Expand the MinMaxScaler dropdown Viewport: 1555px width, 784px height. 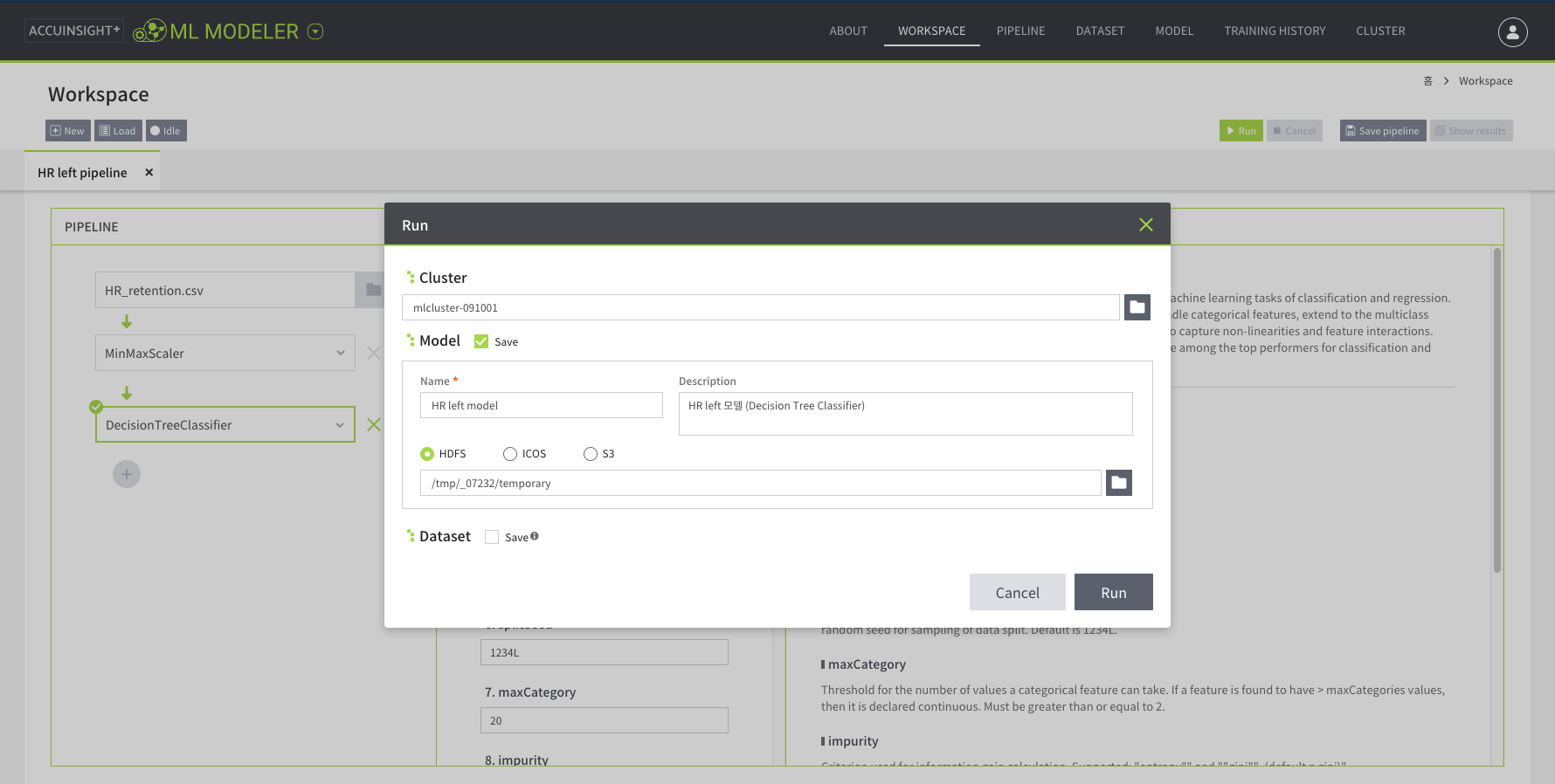(x=340, y=353)
